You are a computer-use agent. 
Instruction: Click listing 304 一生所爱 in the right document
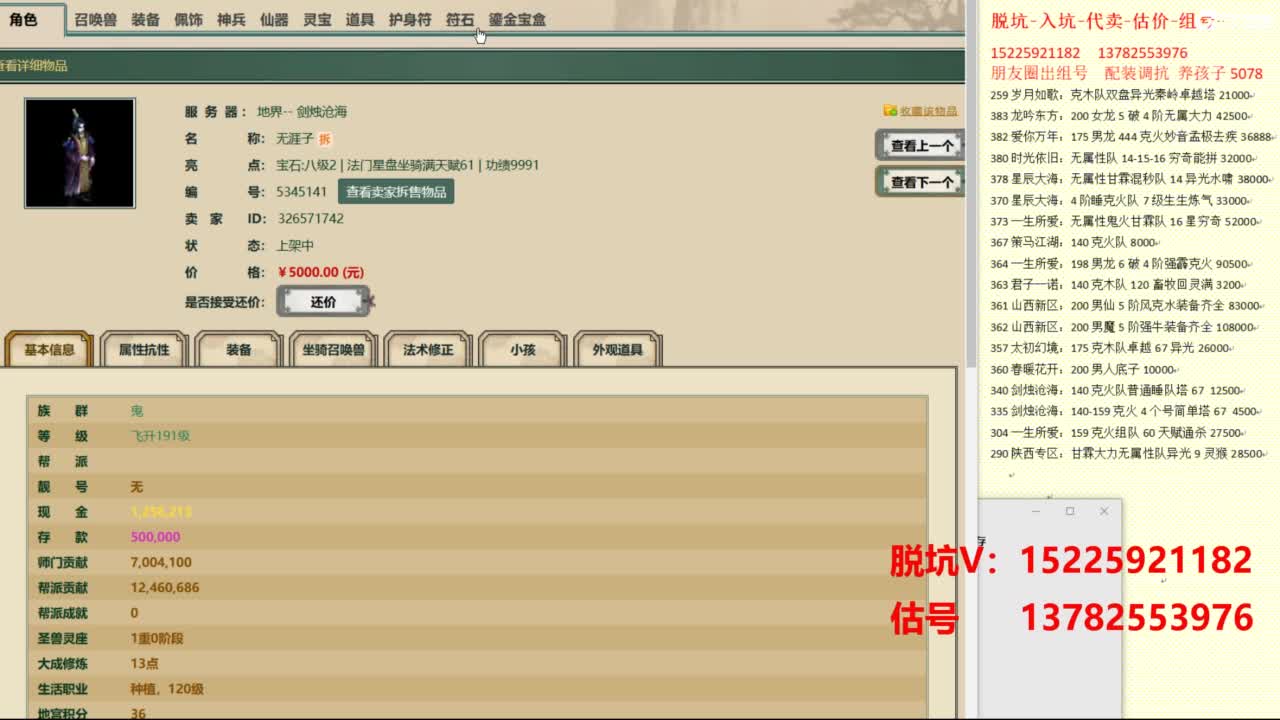(x=1117, y=433)
